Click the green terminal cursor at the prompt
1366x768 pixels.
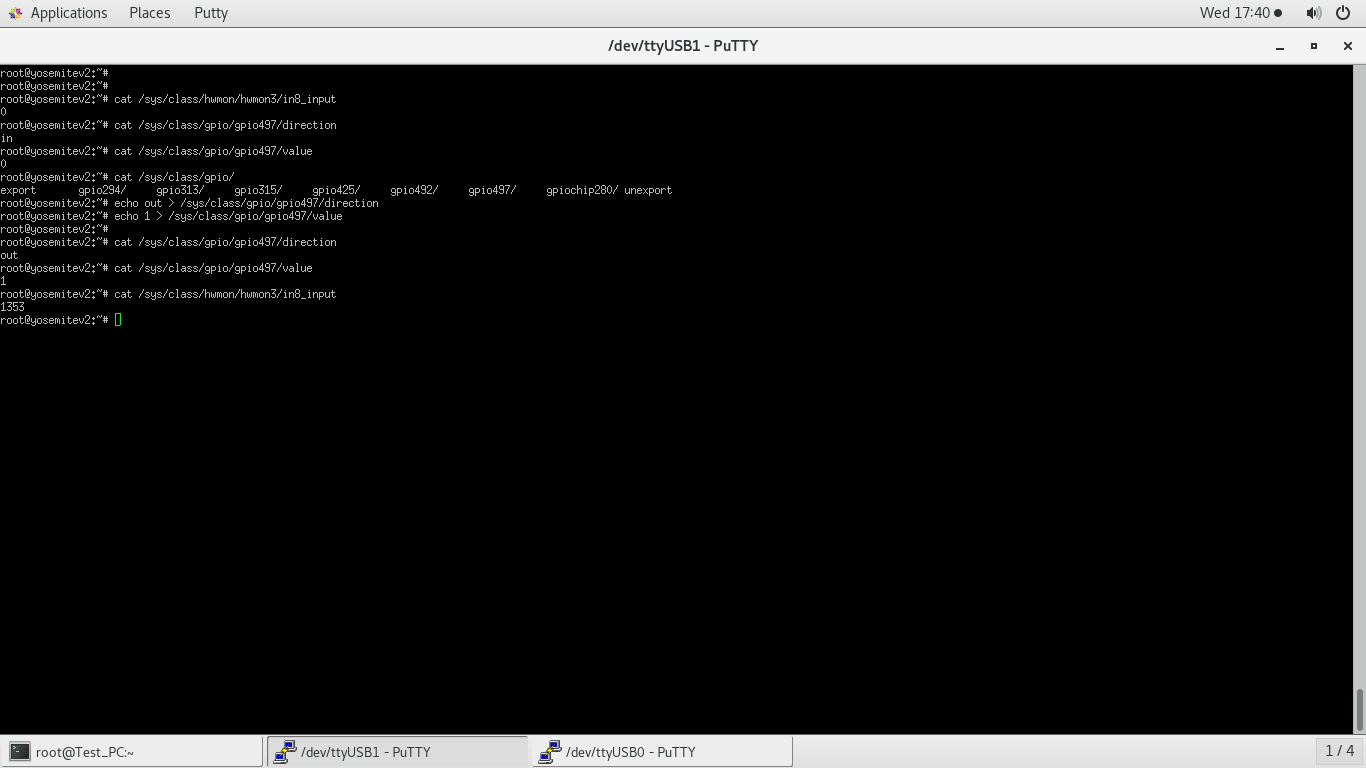pyautogui.click(x=118, y=320)
